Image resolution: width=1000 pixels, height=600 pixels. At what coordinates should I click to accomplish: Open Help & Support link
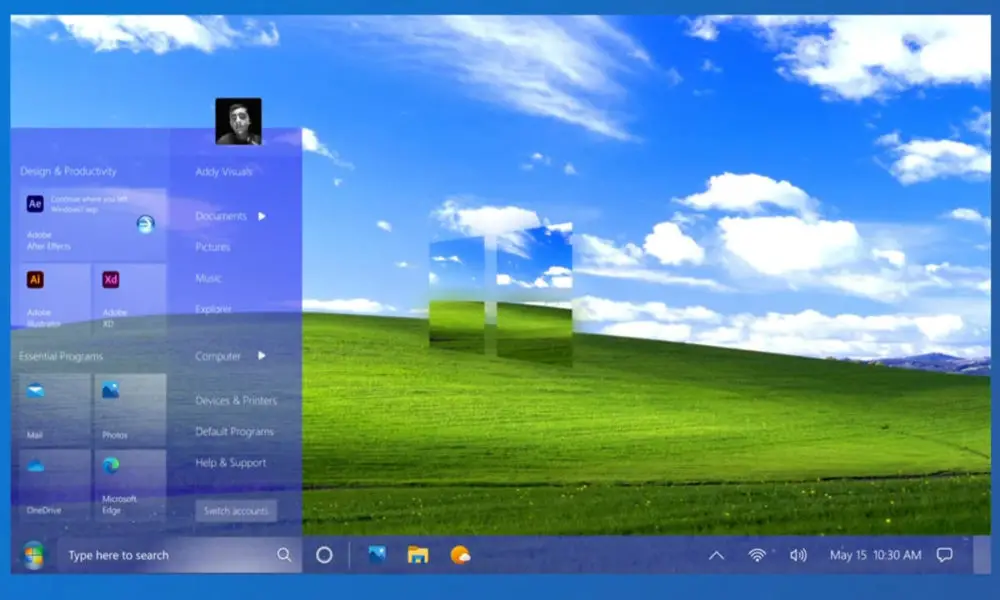pyautogui.click(x=231, y=463)
